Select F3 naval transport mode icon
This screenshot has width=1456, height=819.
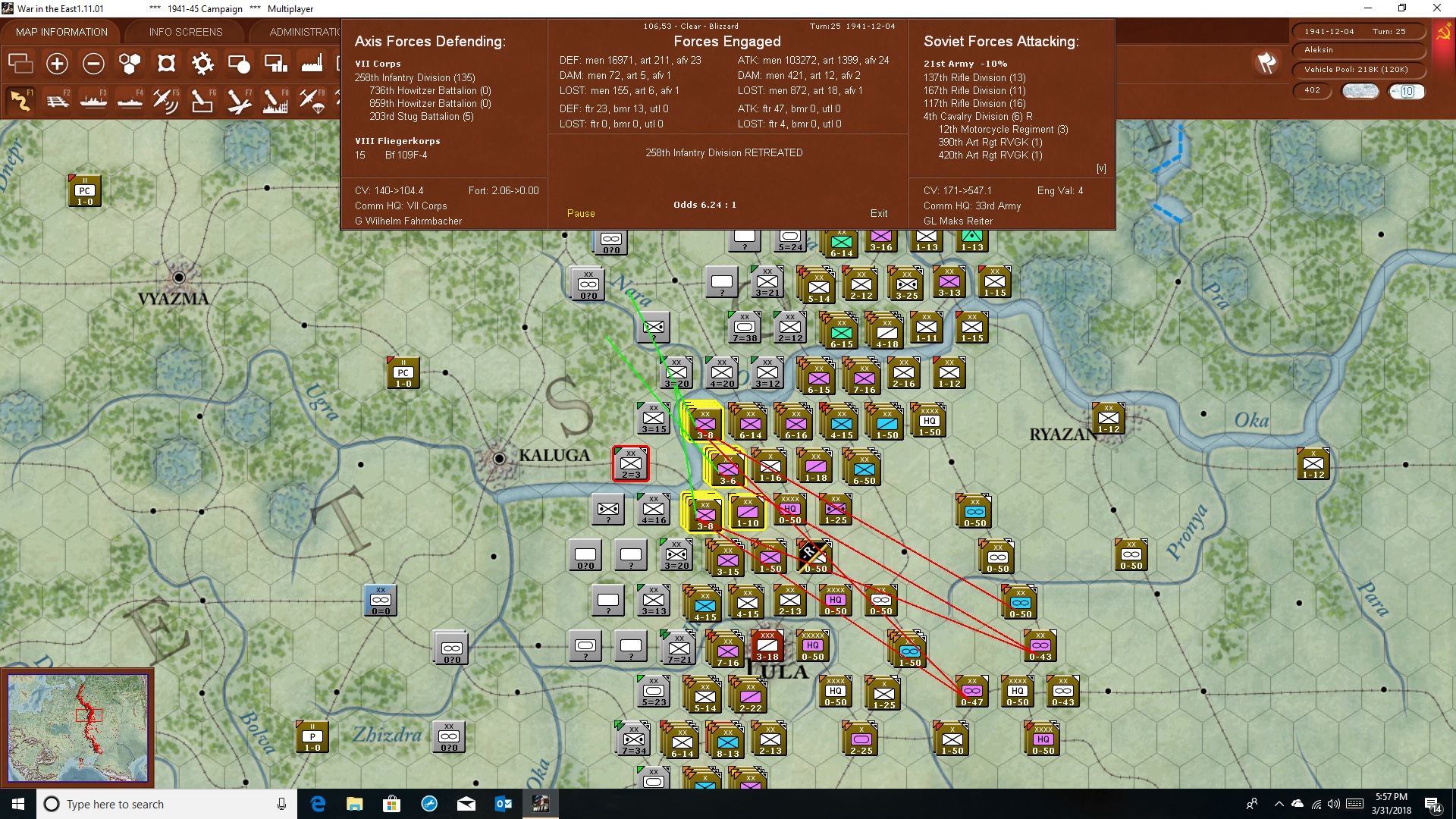[93, 100]
